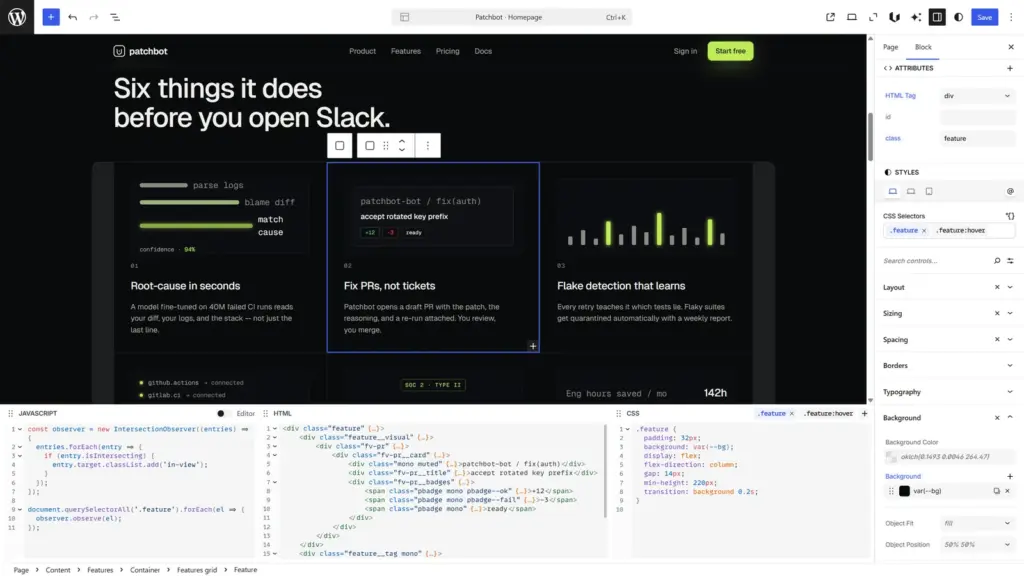Screen dimensions: 1024x576
Task: Click the Background Color oklch swatch
Action: [x=891, y=457]
